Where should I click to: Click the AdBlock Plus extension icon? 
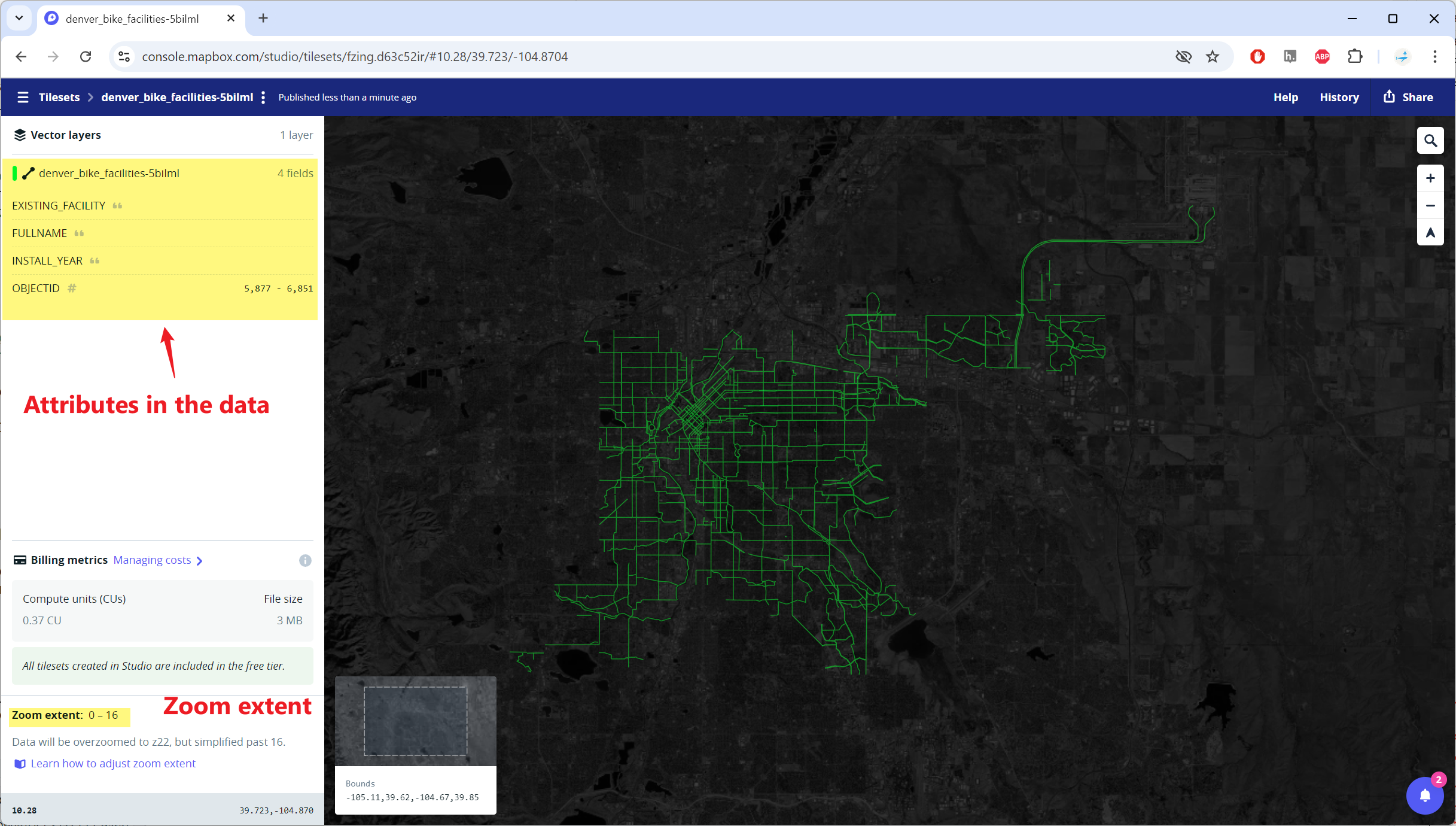click(x=1323, y=56)
